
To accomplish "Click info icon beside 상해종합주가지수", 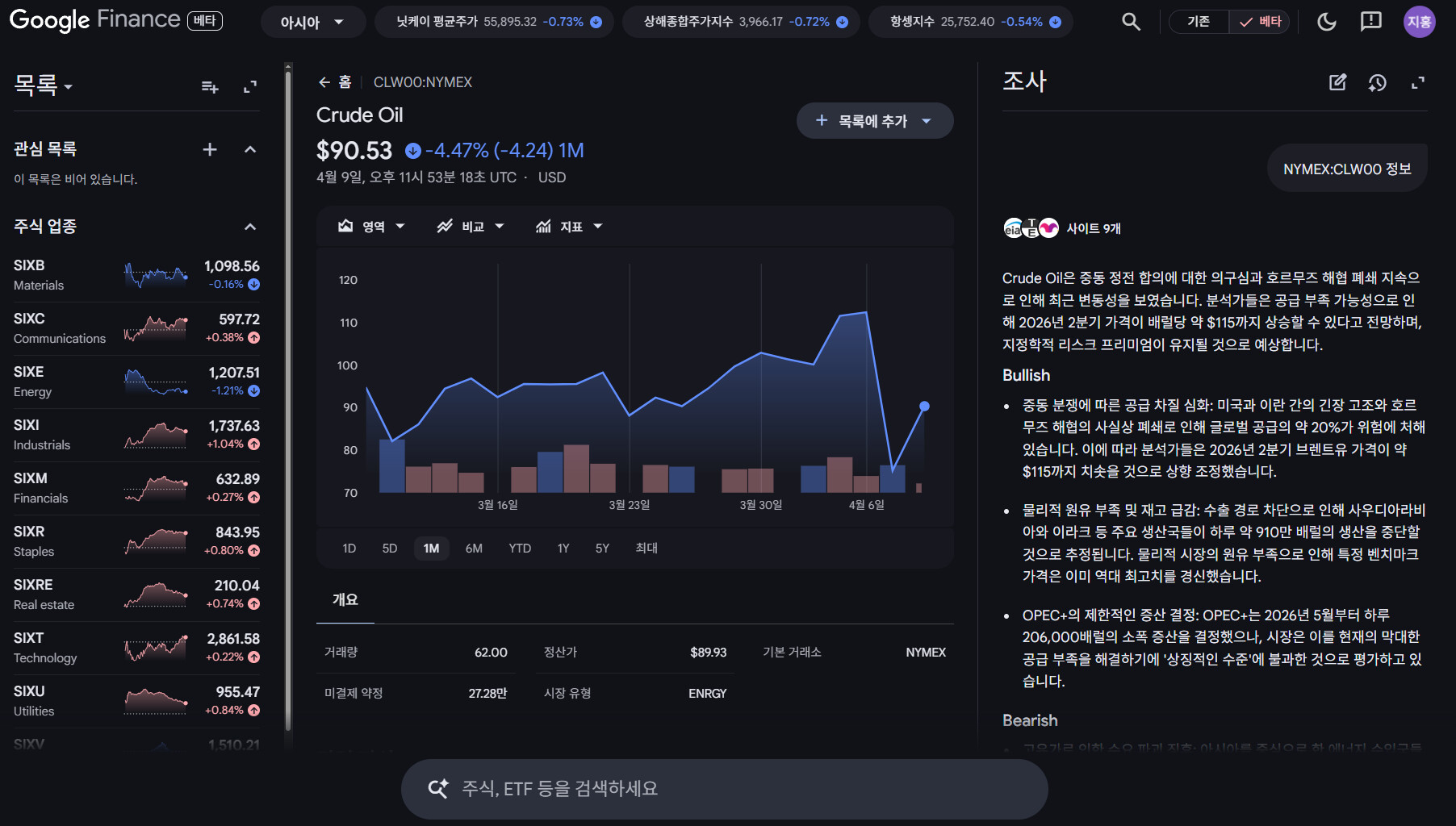I will pyautogui.click(x=843, y=22).
